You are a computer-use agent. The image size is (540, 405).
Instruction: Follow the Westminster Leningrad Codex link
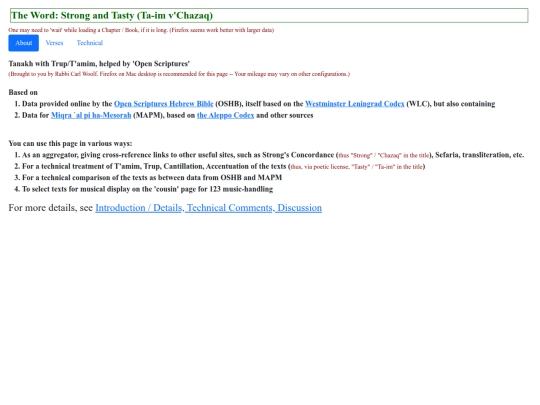click(x=355, y=104)
